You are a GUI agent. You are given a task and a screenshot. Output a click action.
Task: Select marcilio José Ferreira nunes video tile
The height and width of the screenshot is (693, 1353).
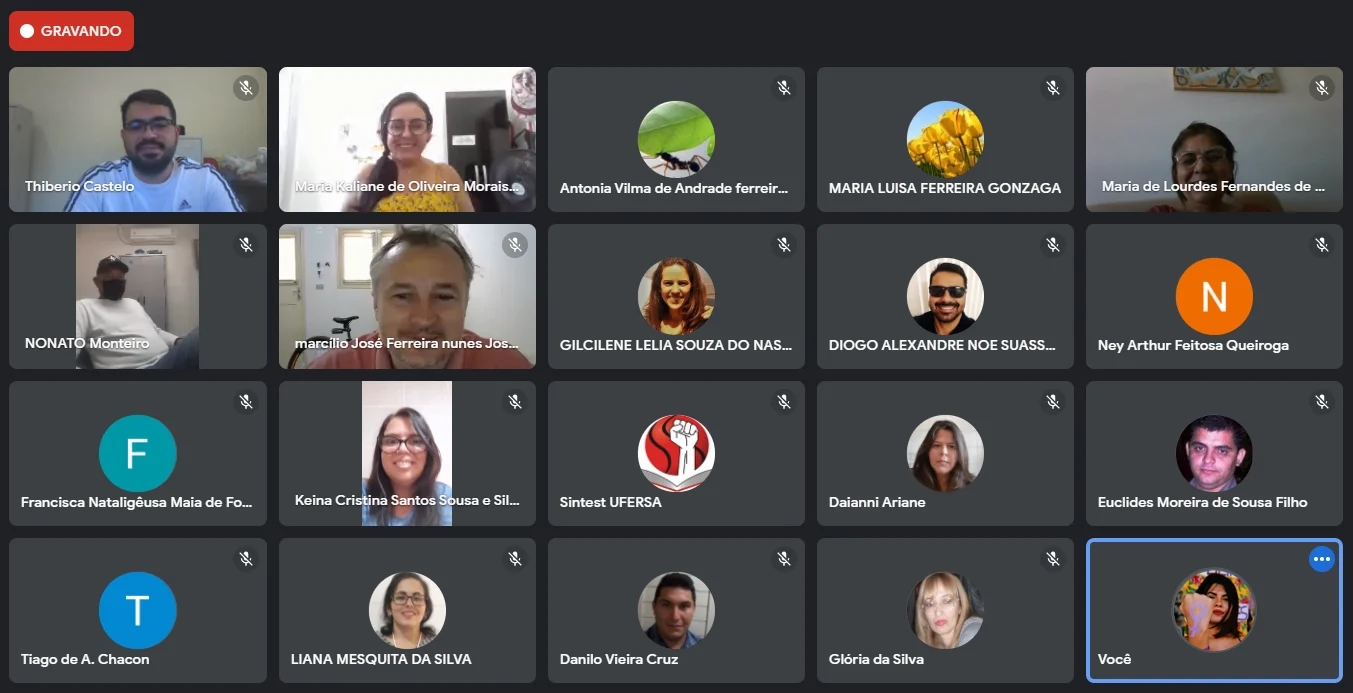click(x=407, y=296)
